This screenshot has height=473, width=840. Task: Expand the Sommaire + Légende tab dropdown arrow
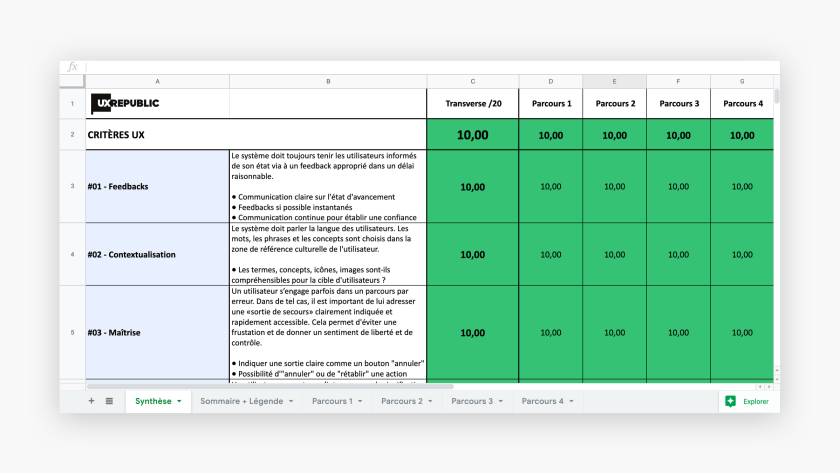291,401
